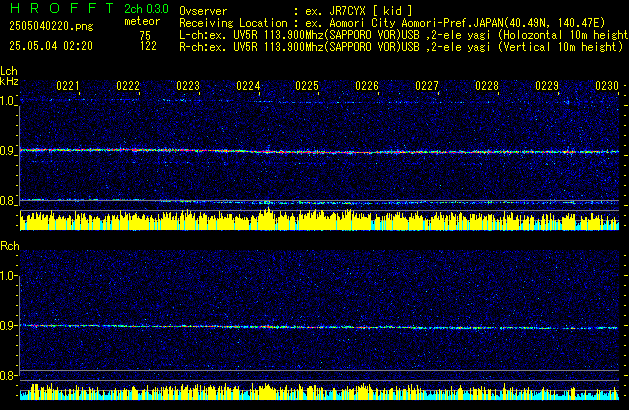Select the meteor count value 75
This screenshot has height=410, width=629.
coord(145,35)
